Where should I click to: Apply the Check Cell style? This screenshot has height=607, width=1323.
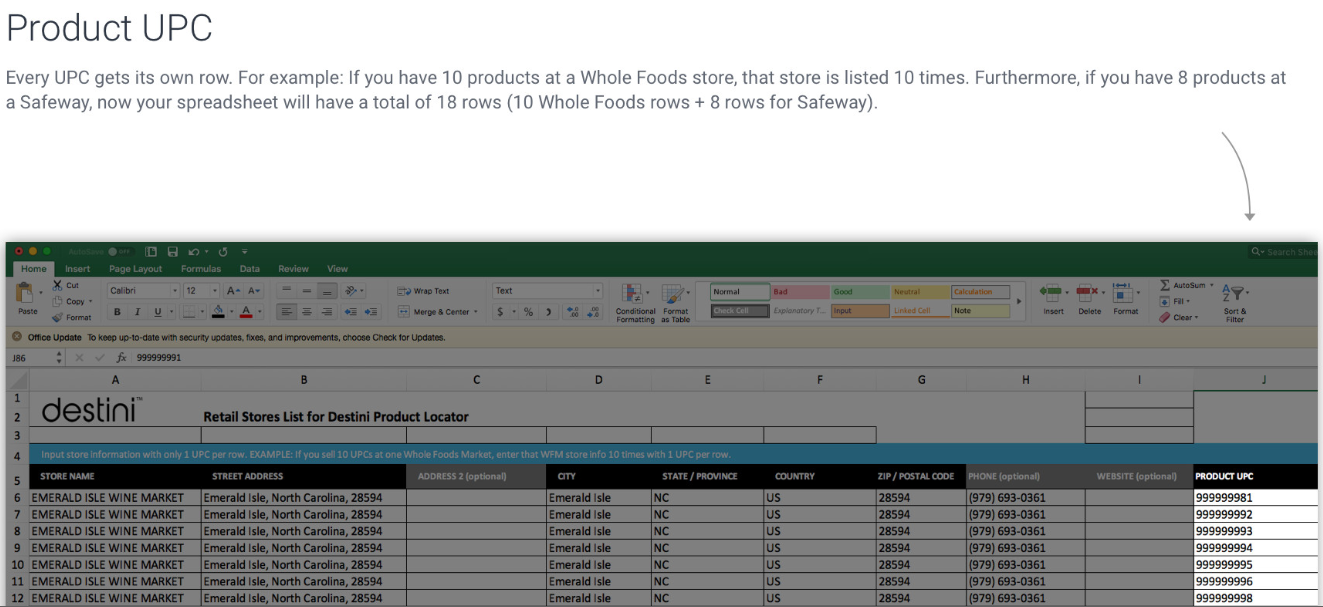pyautogui.click(x=740, y=311)
